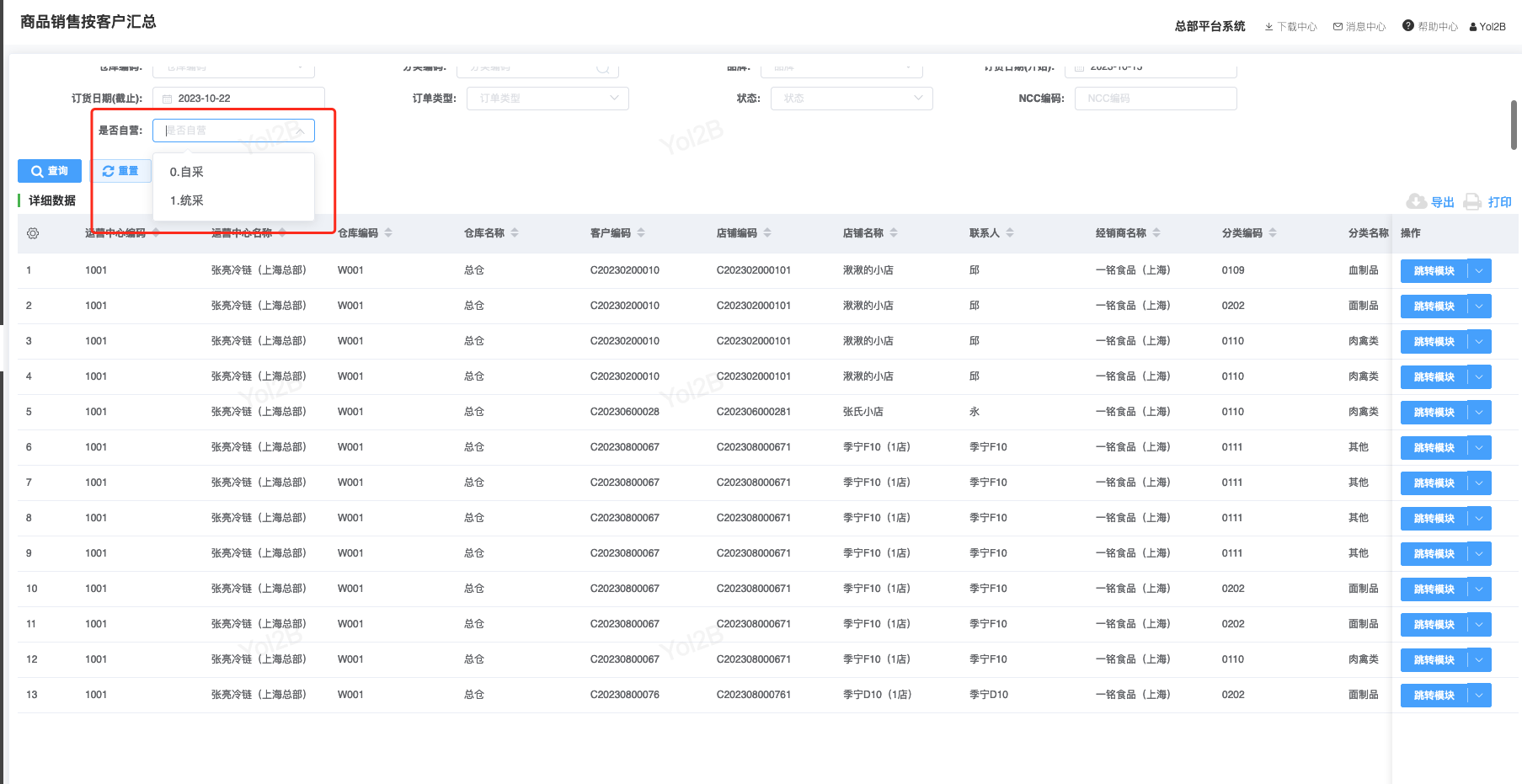Click the page vertical scrollbar
This screenshot has height=784, width=1522.
click(x=1514, y=125)
